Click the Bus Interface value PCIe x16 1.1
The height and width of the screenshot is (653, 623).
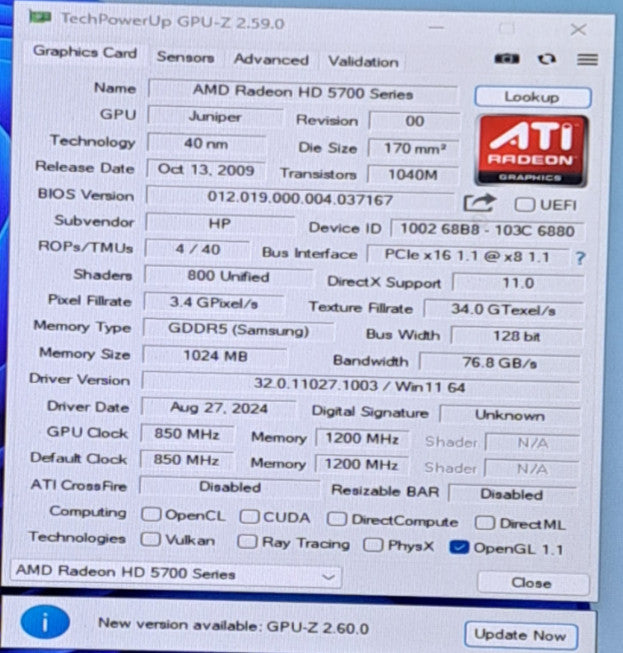click(467, 256)
